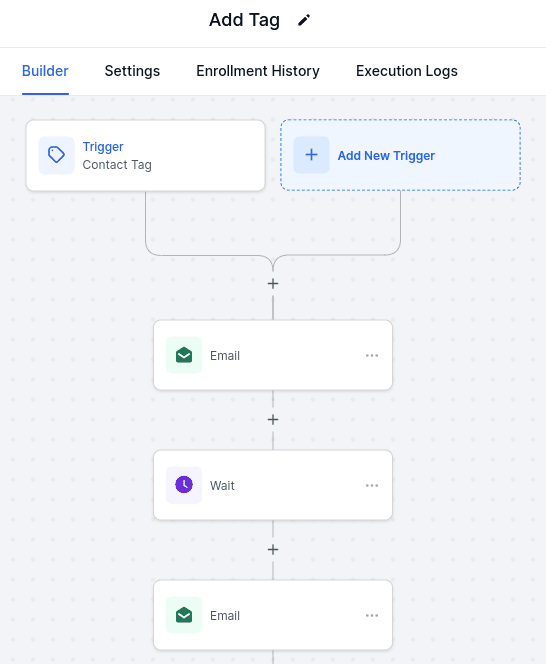The width and height of the screenshot is (546, 664).
Task: Open the last Email step three-dot menu
Action: click(372, 615)
